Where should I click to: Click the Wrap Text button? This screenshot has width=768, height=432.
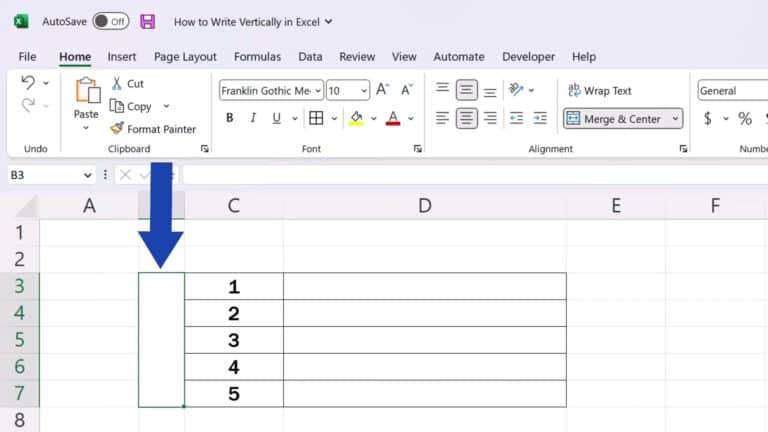pyautogui.click(x=600, y=90)
